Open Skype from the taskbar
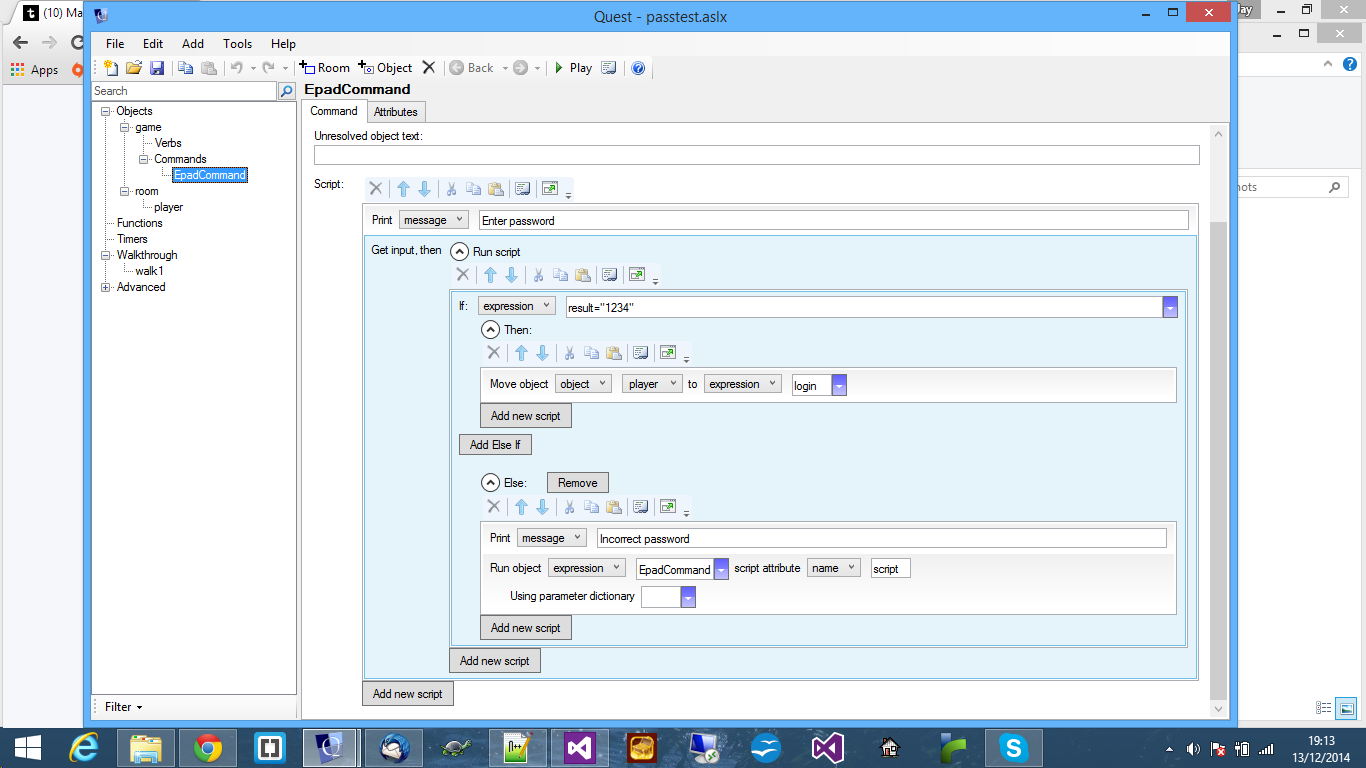The height and width of the screenshot is (768, 1366). click(1013, 747)
